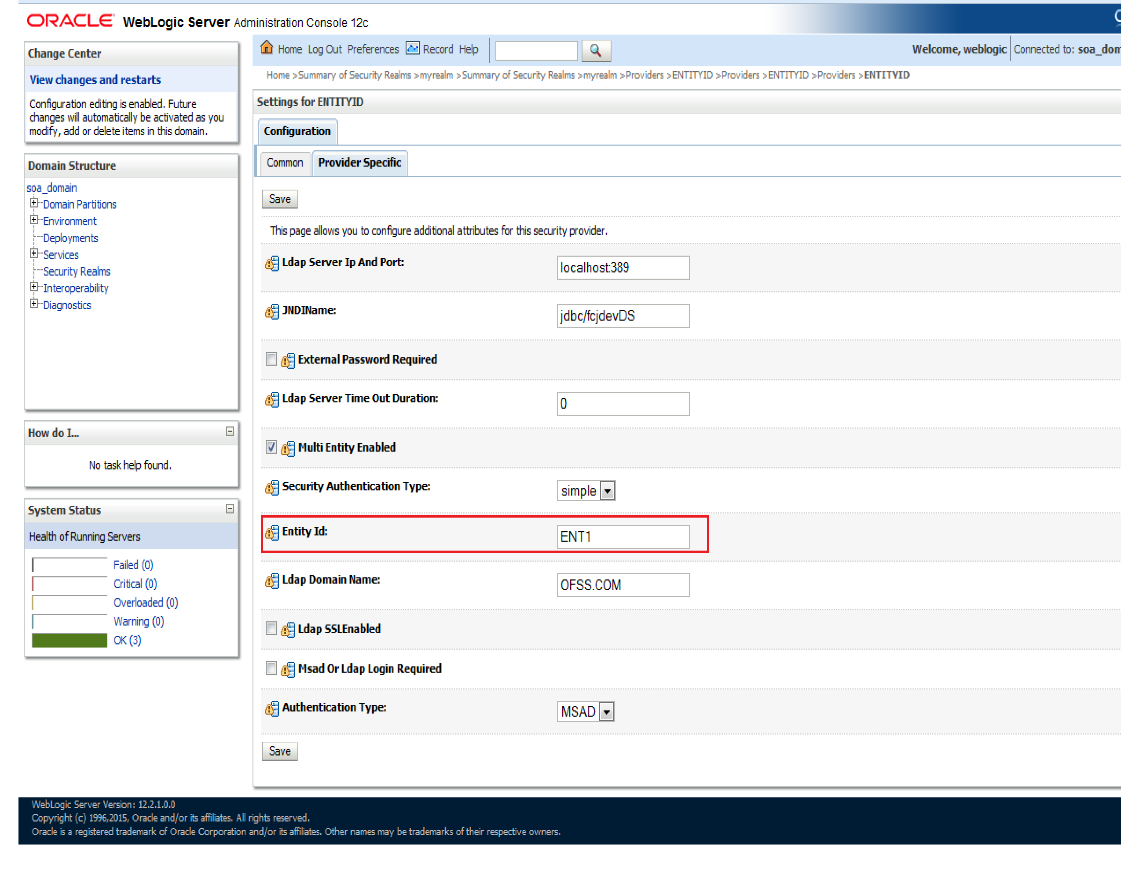Viewport: 1121px width, 877px height.
Task: Click Log Out in toolbar
Action: pos(325,49)
